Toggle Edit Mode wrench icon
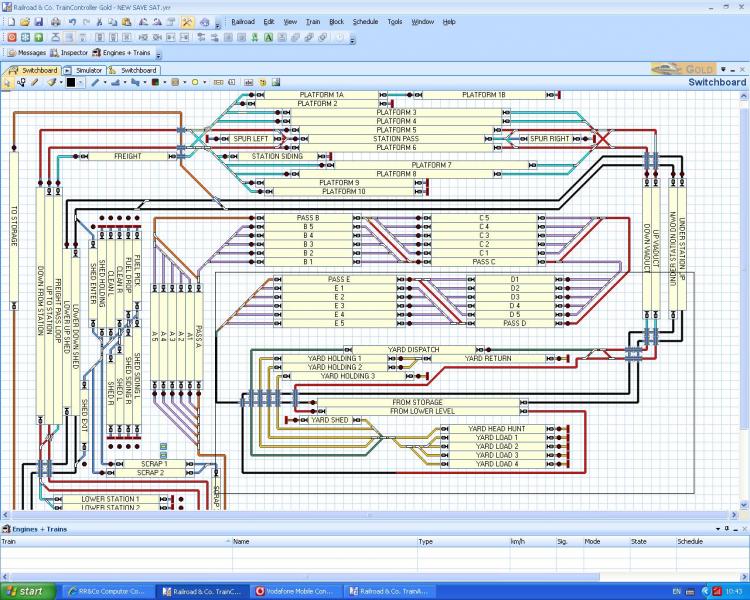The height and width of the screenshot is (600, 750). [187, 21]
